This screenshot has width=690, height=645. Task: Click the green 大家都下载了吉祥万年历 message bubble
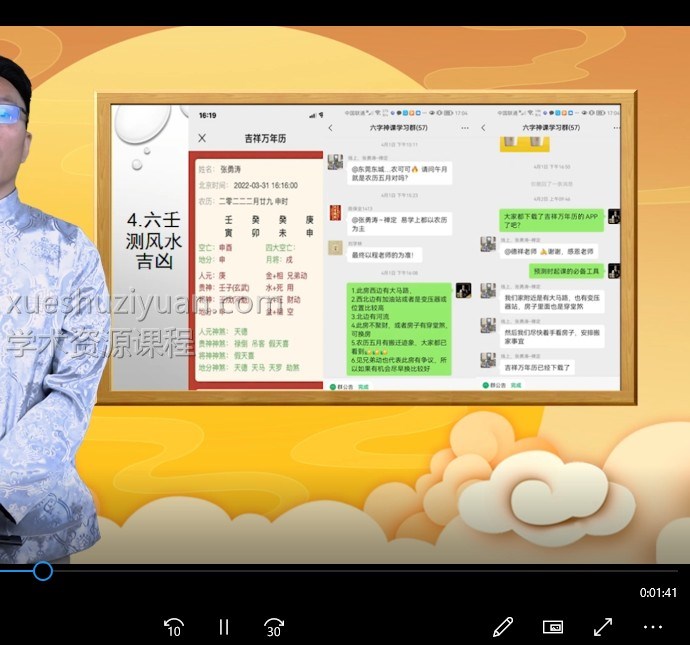[551, 219]
